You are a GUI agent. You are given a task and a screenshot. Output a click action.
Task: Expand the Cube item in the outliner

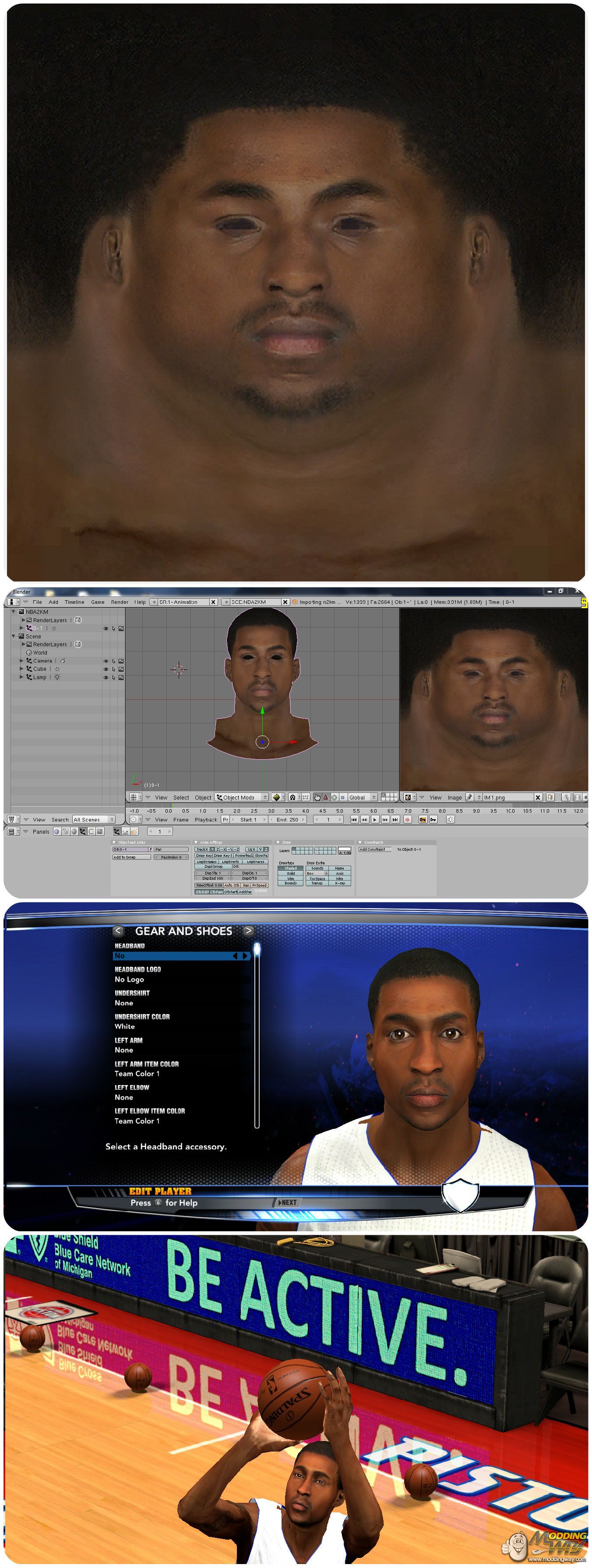pos(22,669)
